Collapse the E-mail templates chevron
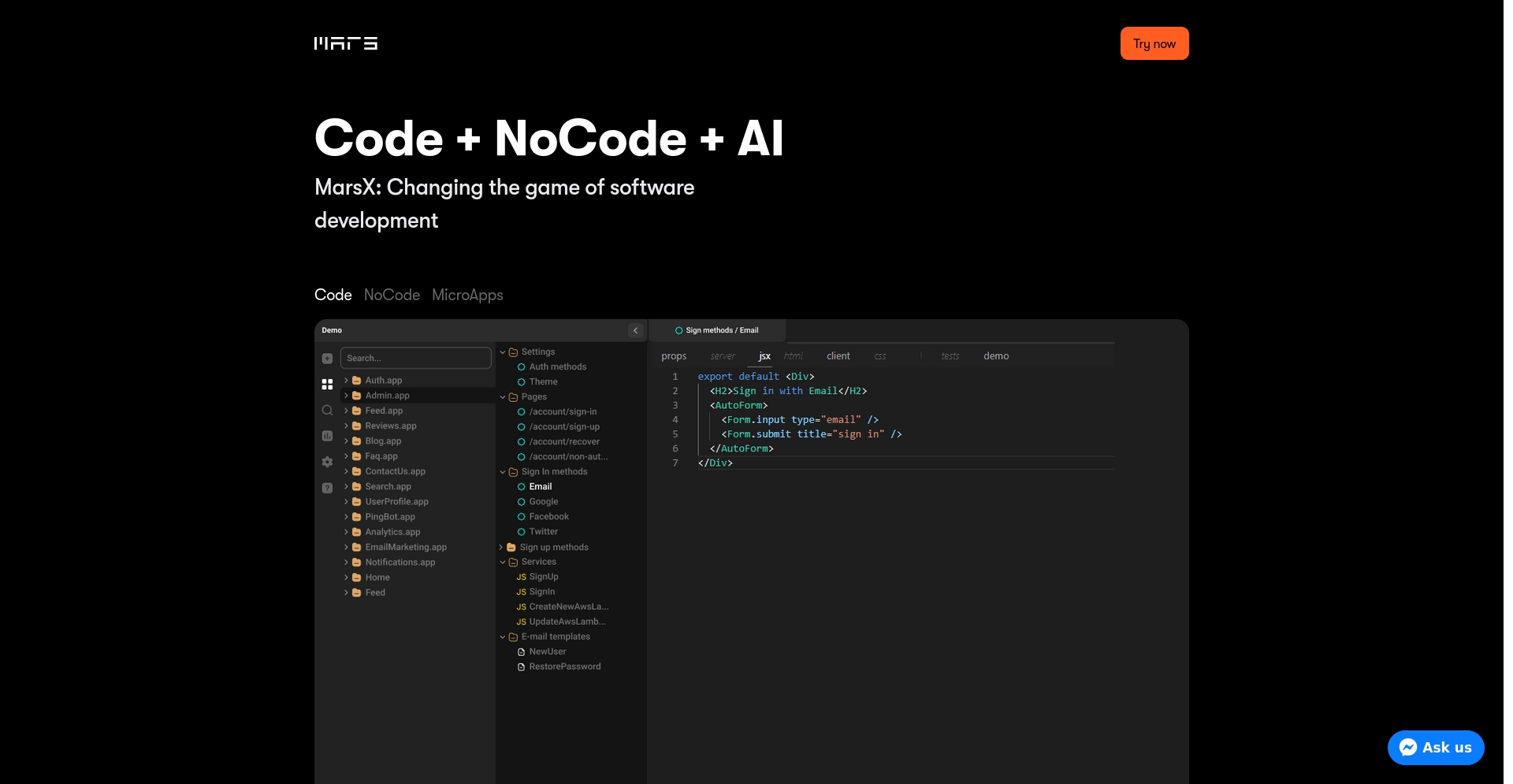 tap(503, 637)
